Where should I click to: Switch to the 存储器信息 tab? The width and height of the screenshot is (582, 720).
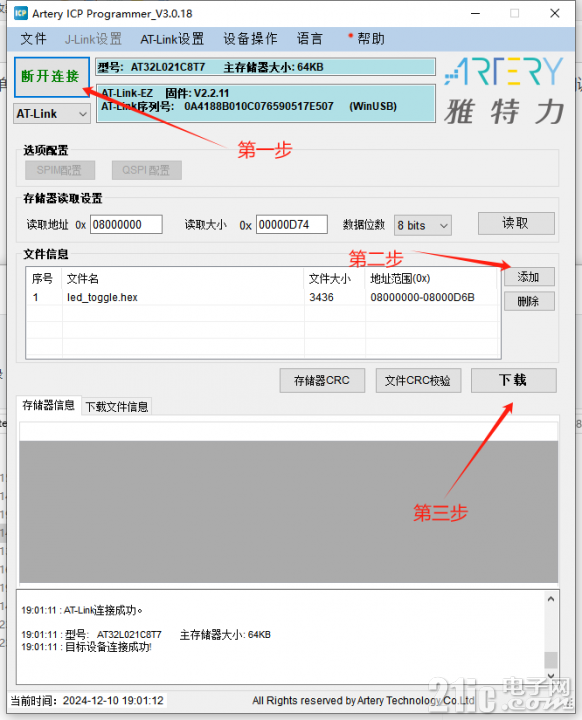tap(49, 405)
